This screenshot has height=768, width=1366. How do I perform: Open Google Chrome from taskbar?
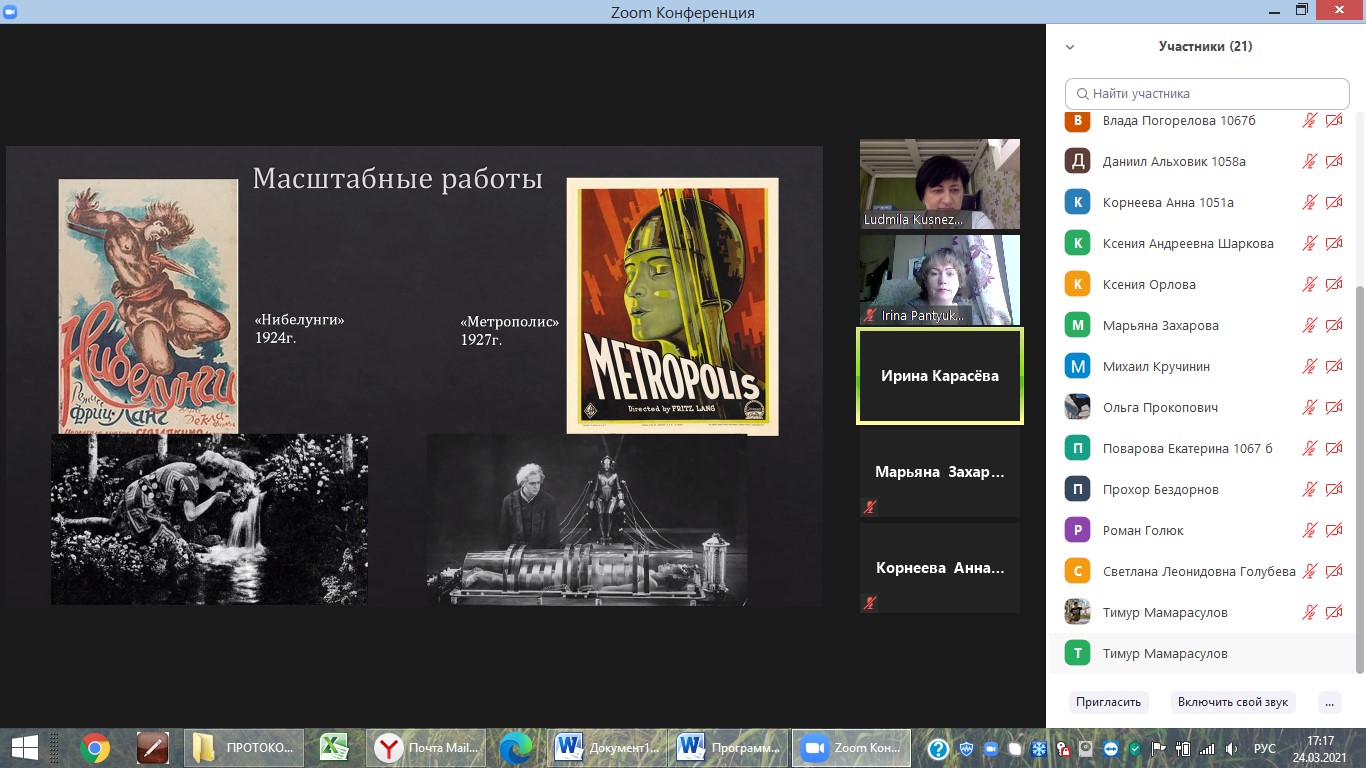(95, 747)
